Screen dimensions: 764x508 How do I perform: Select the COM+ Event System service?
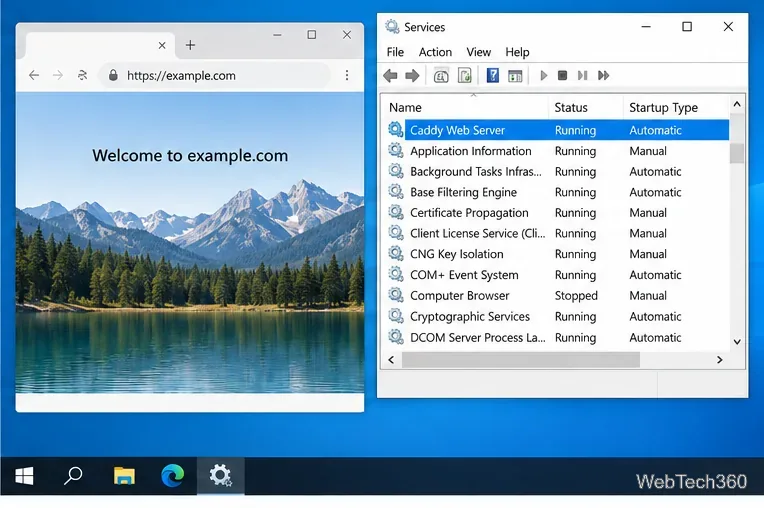pos(558,275)
